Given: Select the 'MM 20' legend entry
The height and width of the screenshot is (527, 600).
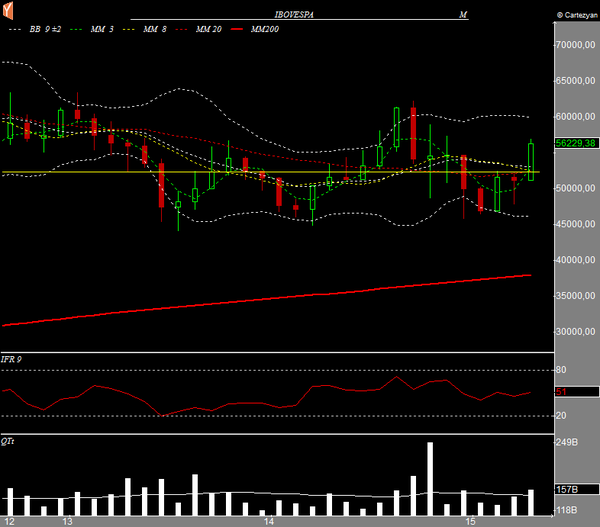Looking at the screenshot, I should (209, 29).
